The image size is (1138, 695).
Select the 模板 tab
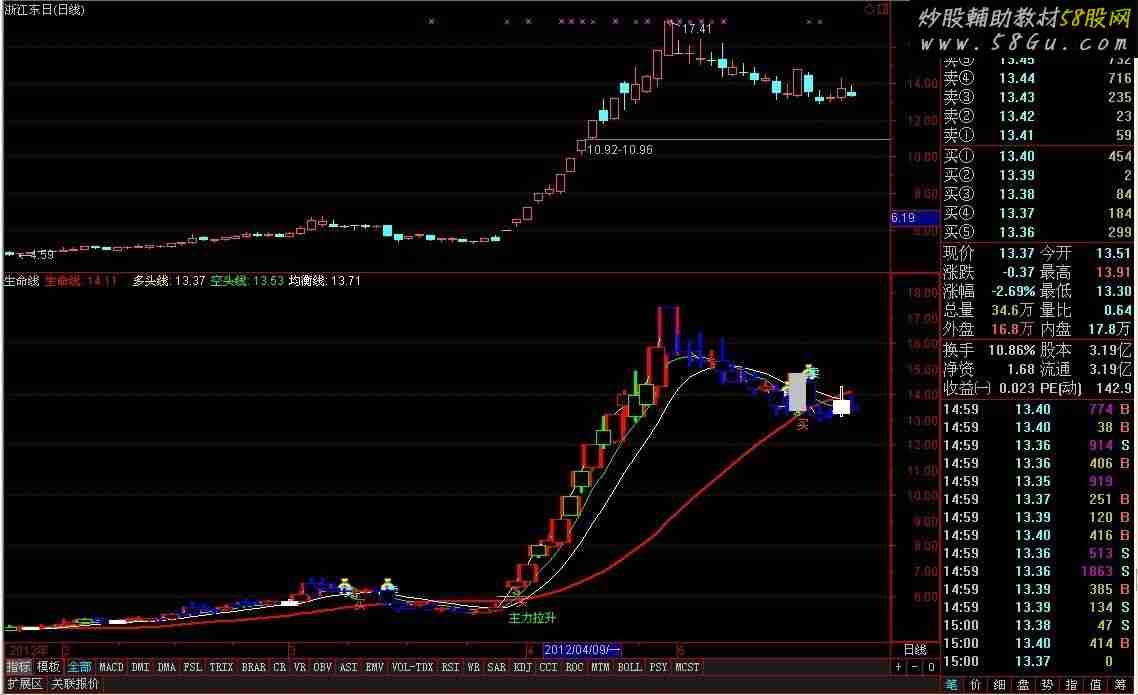[x=49, y=667]
